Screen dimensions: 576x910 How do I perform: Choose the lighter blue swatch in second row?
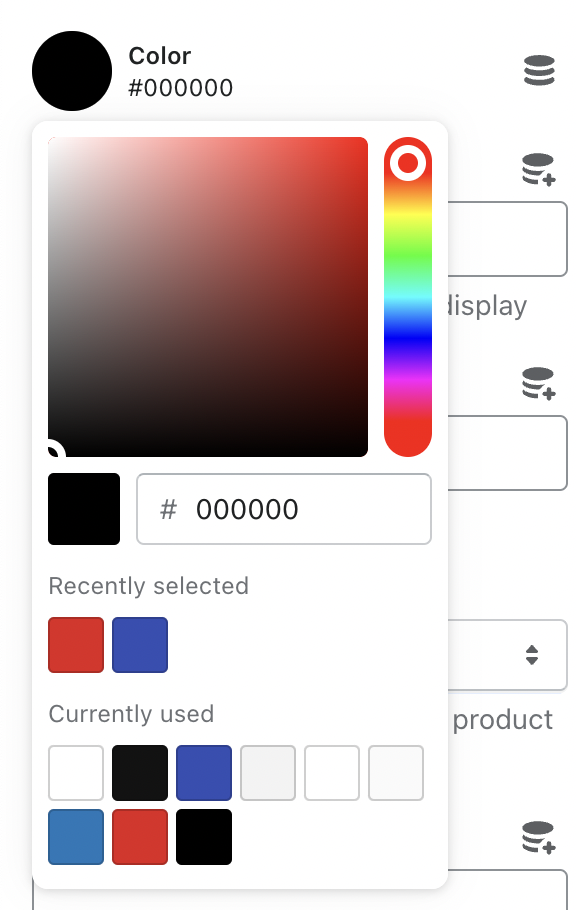coord(76,837)
